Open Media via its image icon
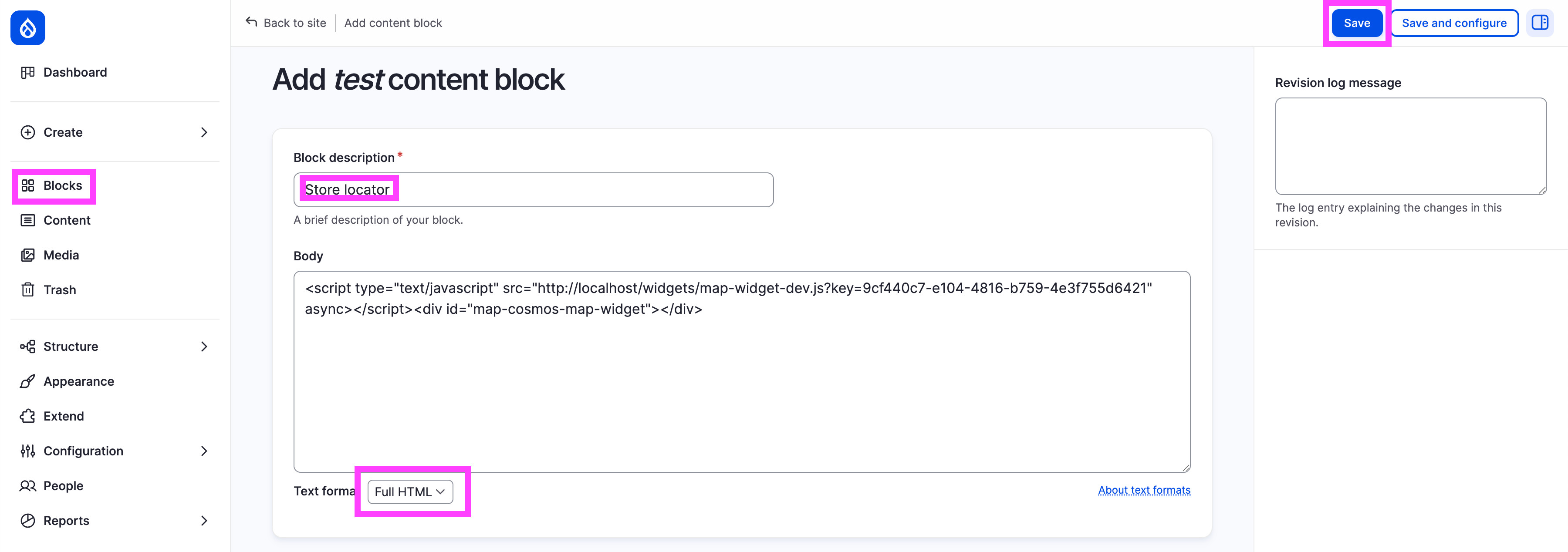 (x=28, y=255)
